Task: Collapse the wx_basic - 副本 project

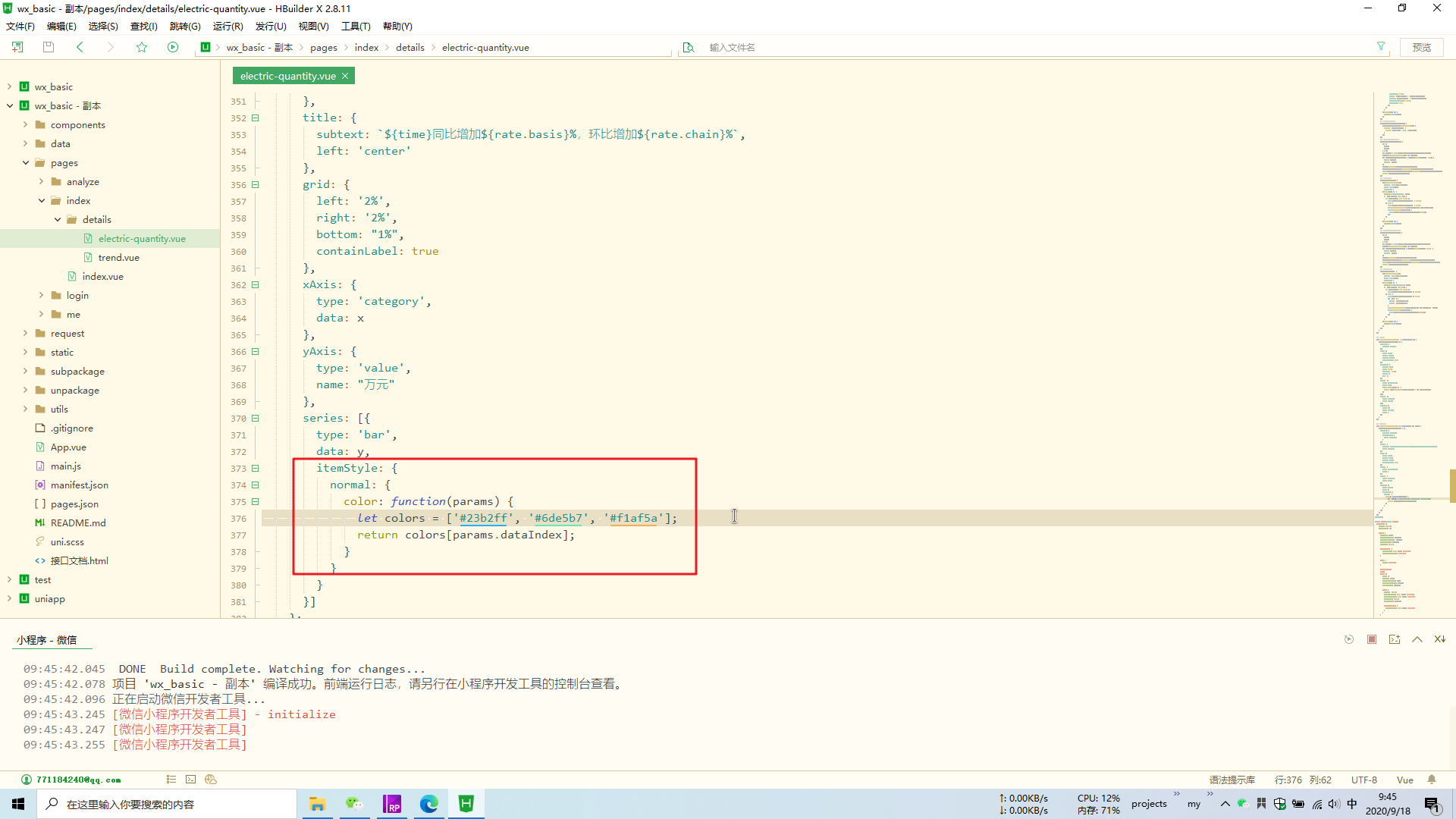Action: tap(9, 105)
